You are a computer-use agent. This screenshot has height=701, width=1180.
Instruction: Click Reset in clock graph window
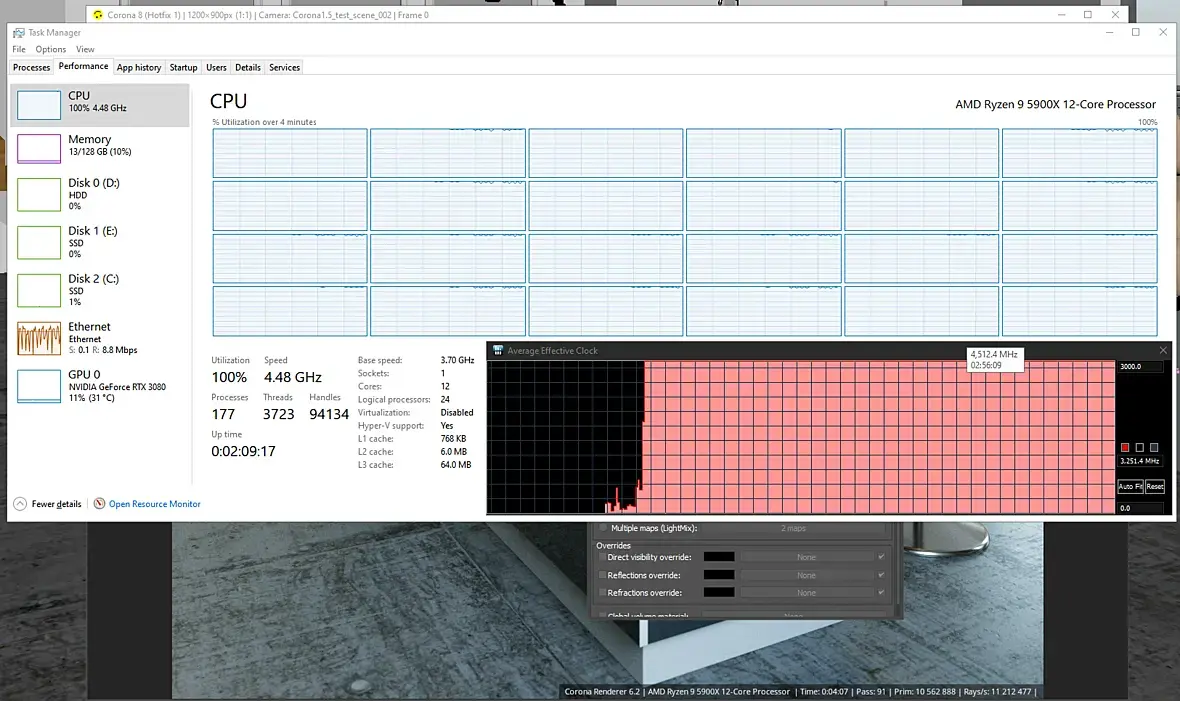(1154, 486)
